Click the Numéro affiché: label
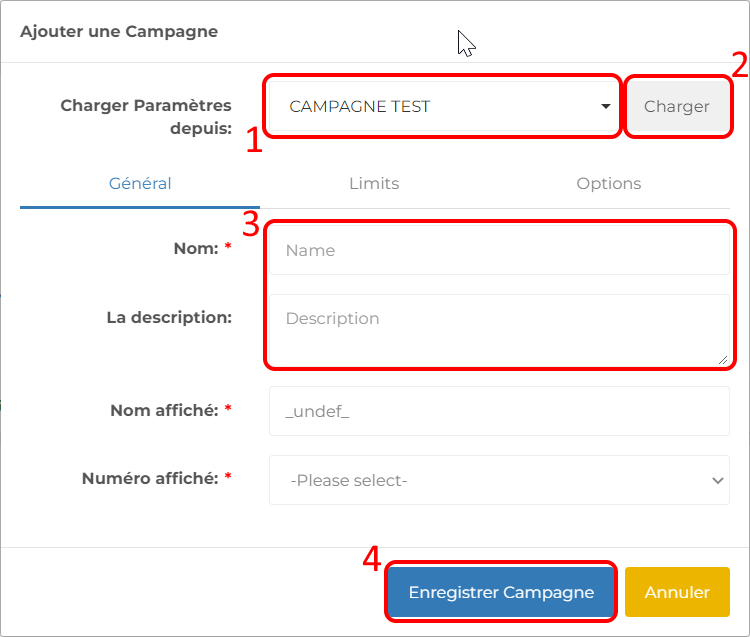 [x=150, y=479]
